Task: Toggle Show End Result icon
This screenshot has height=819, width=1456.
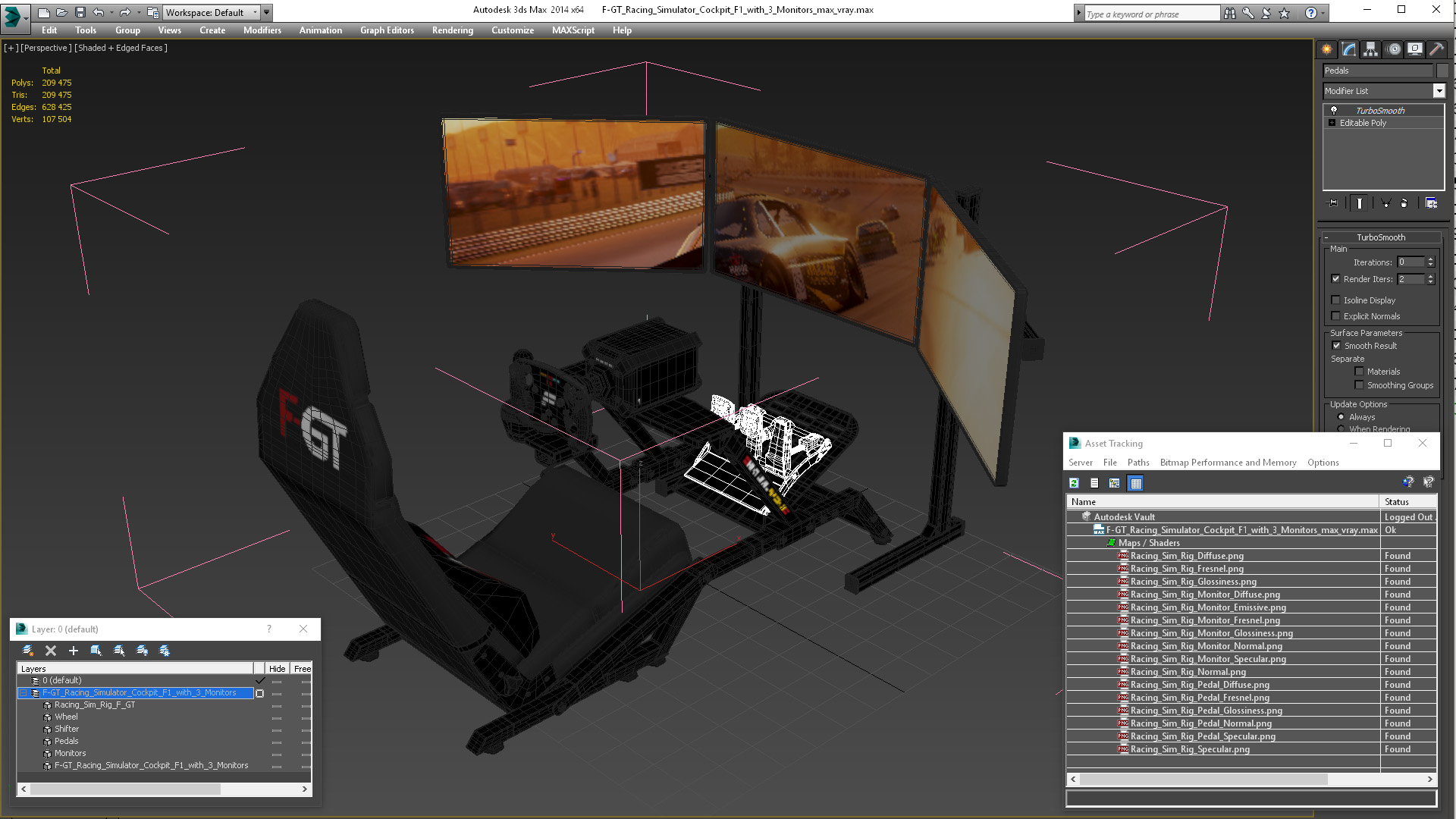Action: click(1360, 203)
